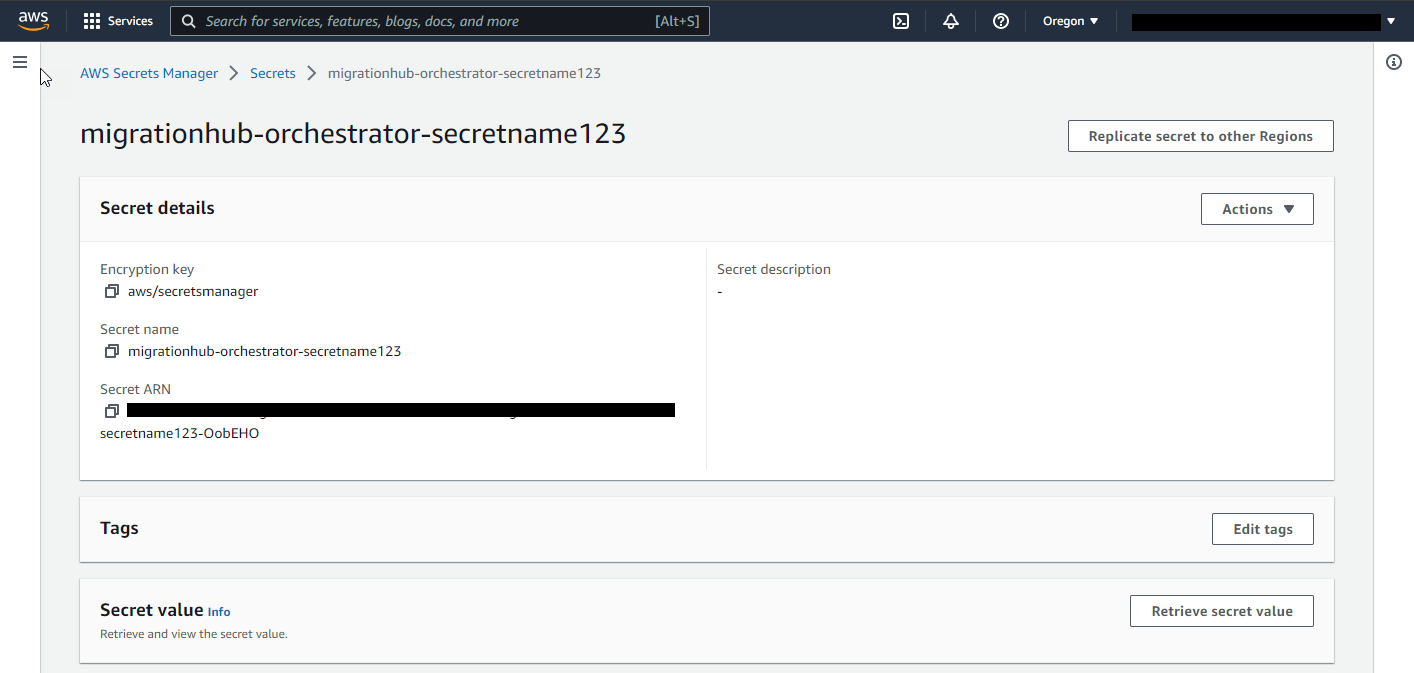The image size is (1414, 673).
Task: Copy the secret name
Action: (x=112, y=352)
